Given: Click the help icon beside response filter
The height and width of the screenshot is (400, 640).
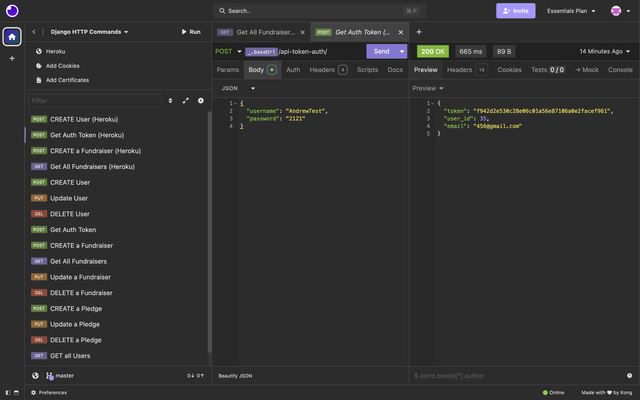Looking at the screenshot, I should point(629,376).
